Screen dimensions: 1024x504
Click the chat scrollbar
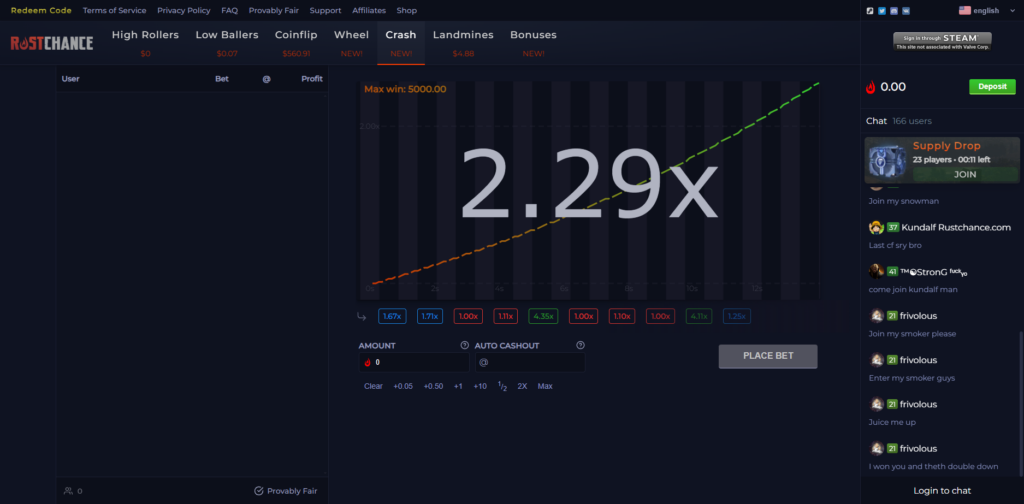click(1020, 403)
